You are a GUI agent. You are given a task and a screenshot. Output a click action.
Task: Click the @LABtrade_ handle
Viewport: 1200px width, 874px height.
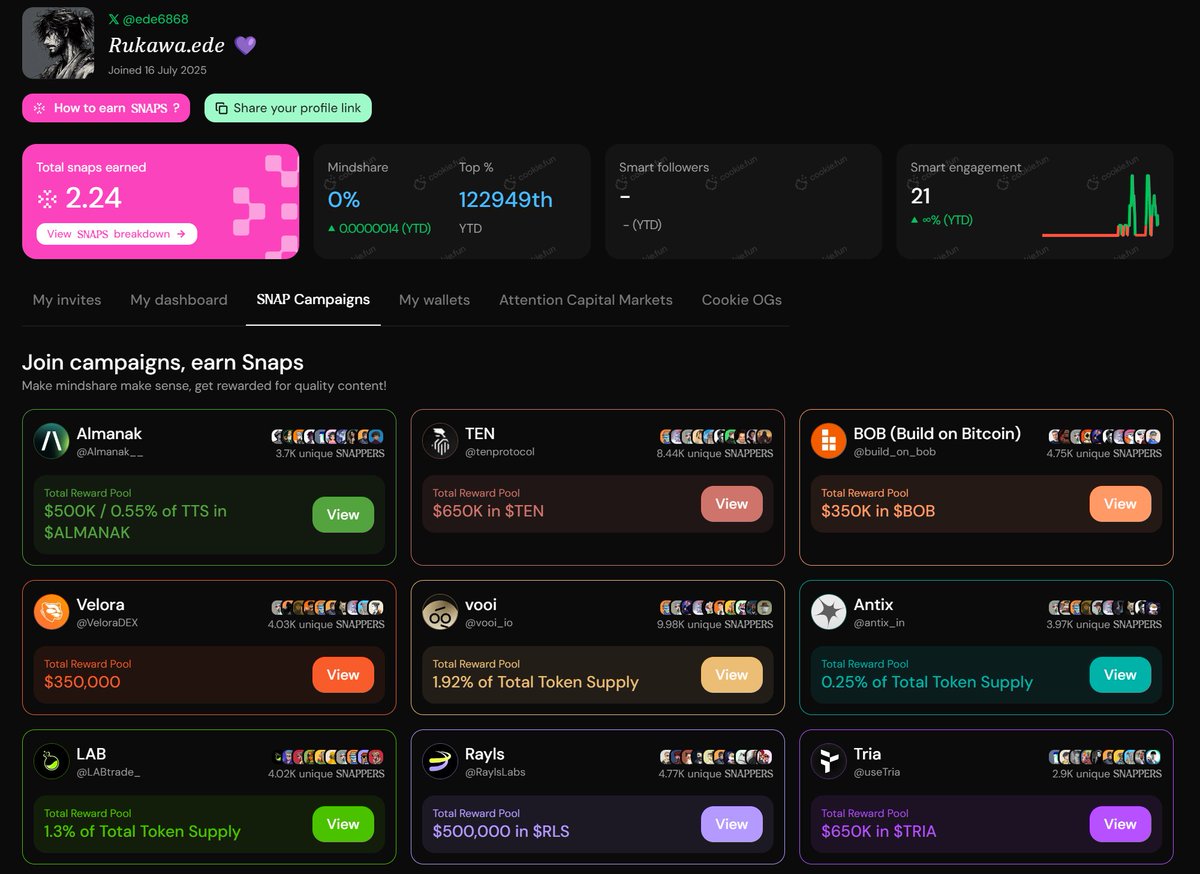(109, 773)
